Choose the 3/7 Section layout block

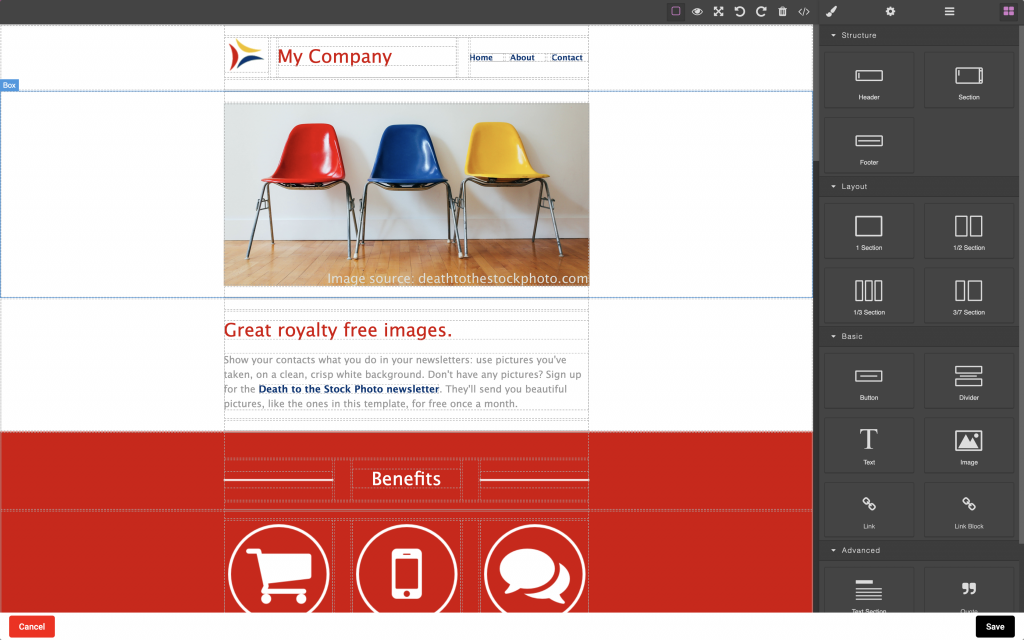point(968,296)
